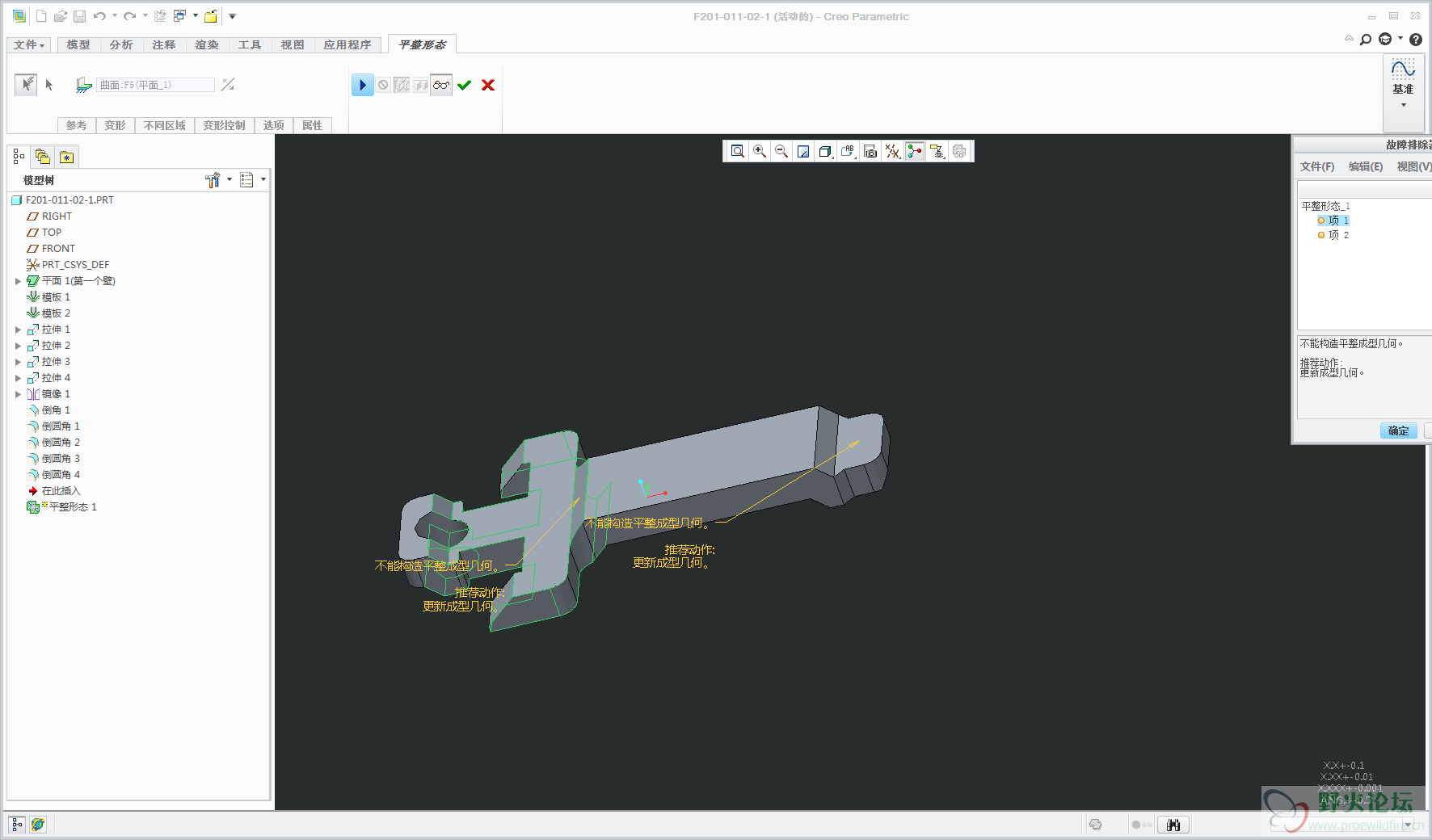
Task: Click the Repaint screen icon
Action: [803, 151]
